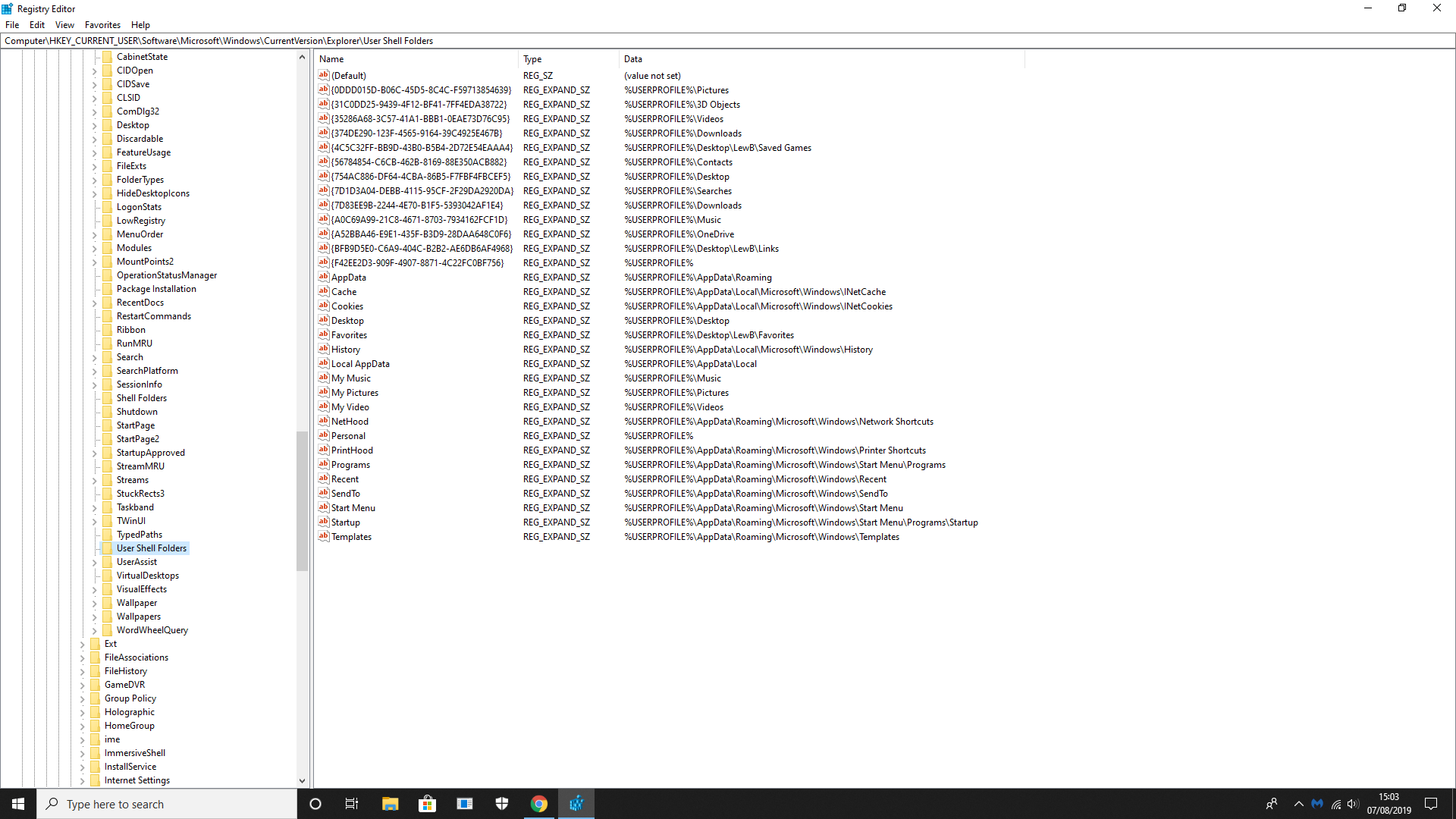Click the folder icon of the GameDVR key

coord(96,685)
